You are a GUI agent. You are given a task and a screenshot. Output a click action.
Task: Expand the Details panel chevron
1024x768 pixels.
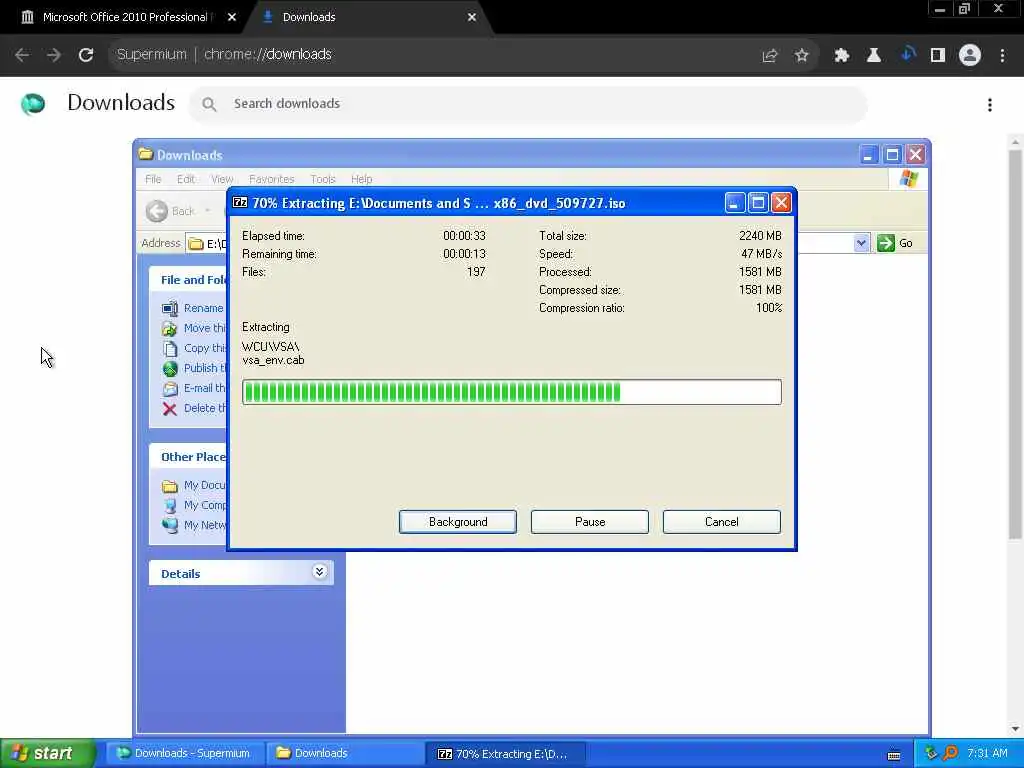coord(319,573)
